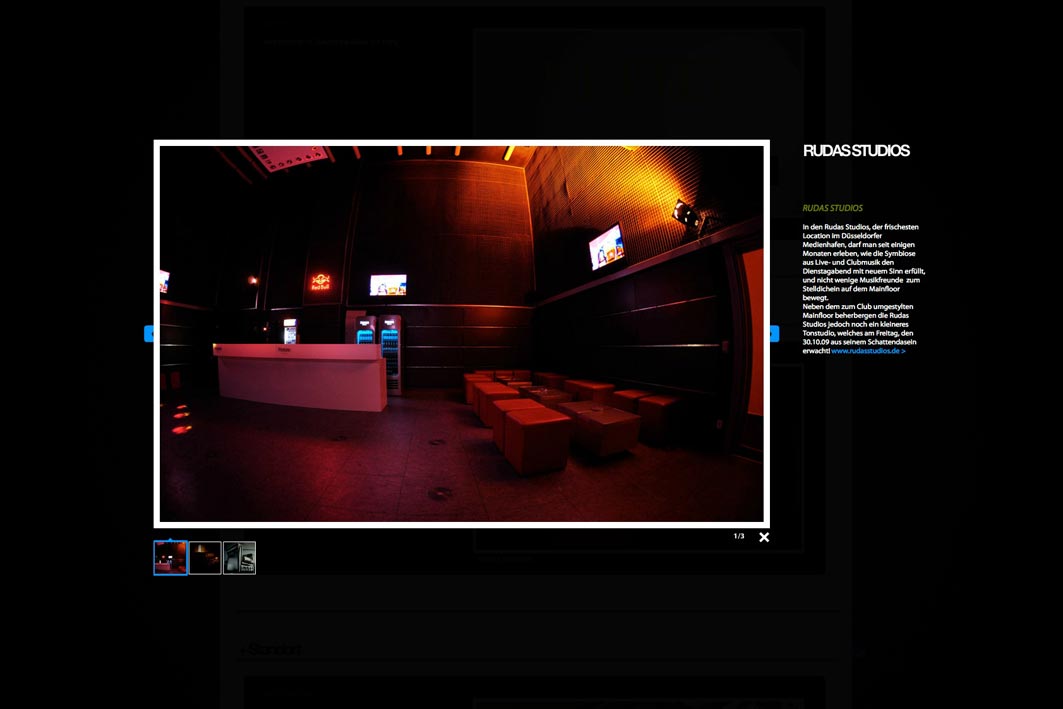Follow the www.rudasstudios.de link
Image resolution: width=1063 pixels, height=709 pixels.
click(x=864, y=352)
